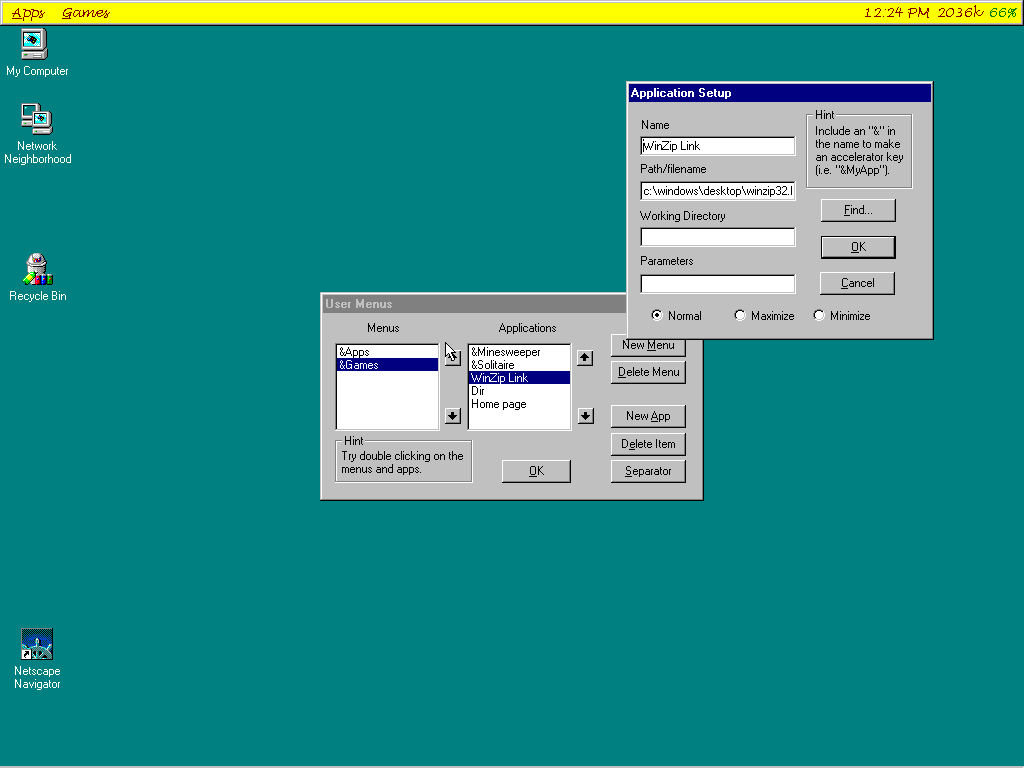This screenshot has width=1024, height=768.
Task: Select the Maximize window state option
Action: click(739, 315)
